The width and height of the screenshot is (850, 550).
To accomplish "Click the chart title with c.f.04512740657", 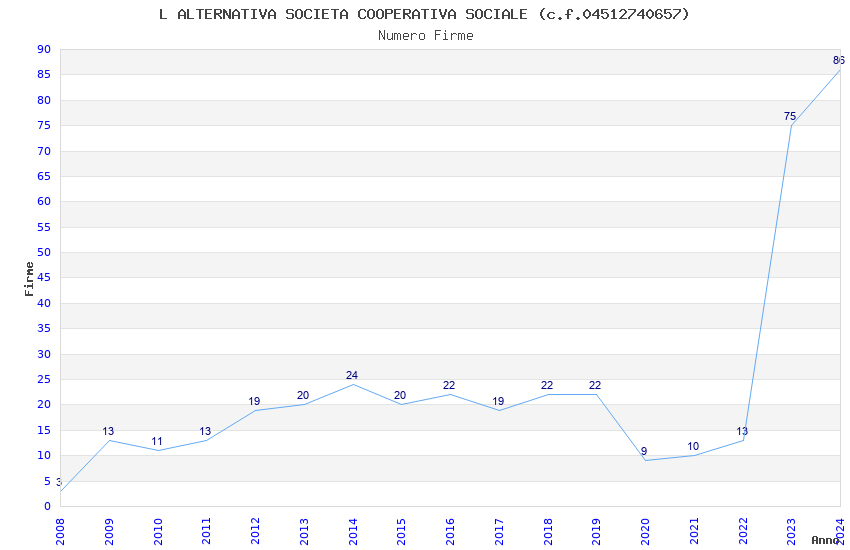I will 424,14.
